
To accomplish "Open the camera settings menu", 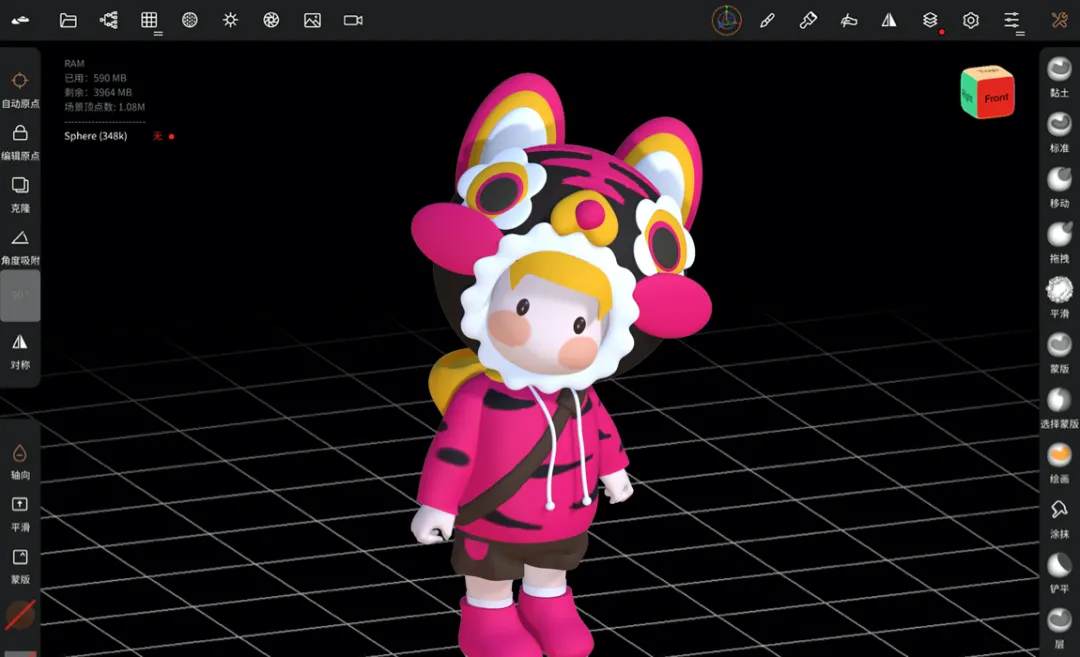I will coord(353,20).
